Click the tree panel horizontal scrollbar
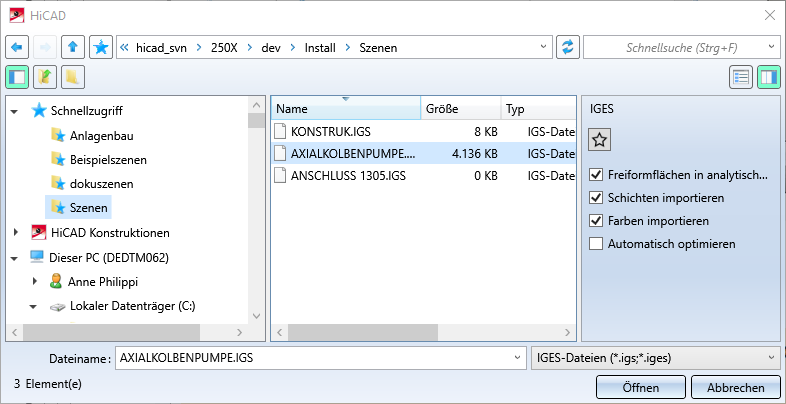The width and height of the screenshot is (786, 404). click(111, 332)
